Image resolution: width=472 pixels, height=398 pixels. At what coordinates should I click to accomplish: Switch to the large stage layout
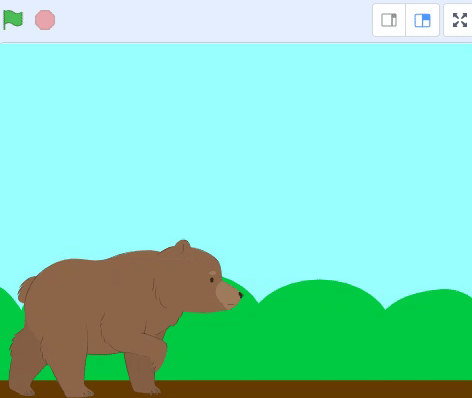tap(422, 20)
